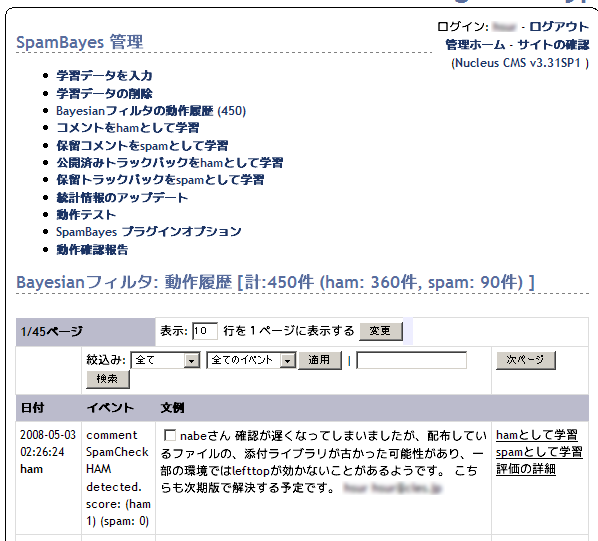The width and height of the screenshot is (598, 541).
Task: Select 保留トラックバックをspamとして学習 link
Action: (160, 180)
